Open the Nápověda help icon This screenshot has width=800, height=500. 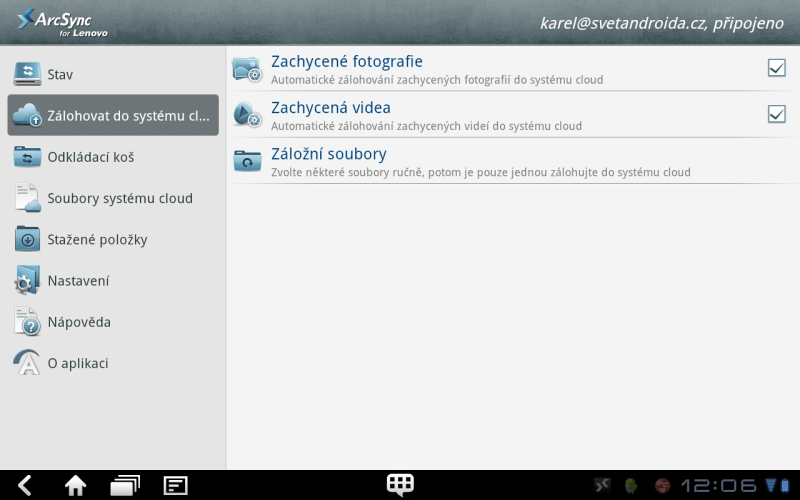[x=28, y=321]
